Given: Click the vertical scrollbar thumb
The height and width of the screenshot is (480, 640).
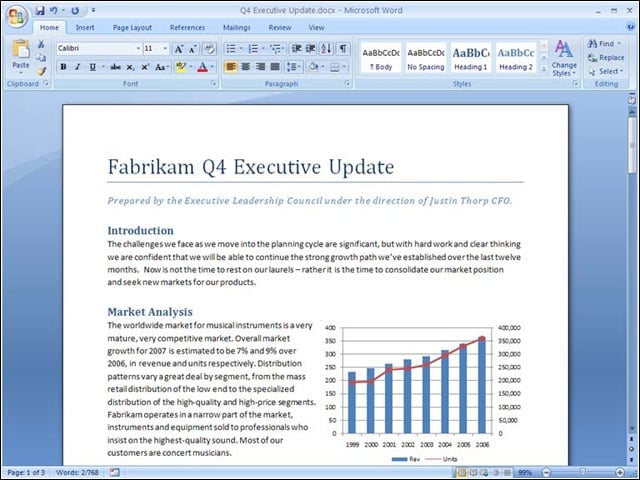Looking at the screenshot, I should click(x=632, y=145).
